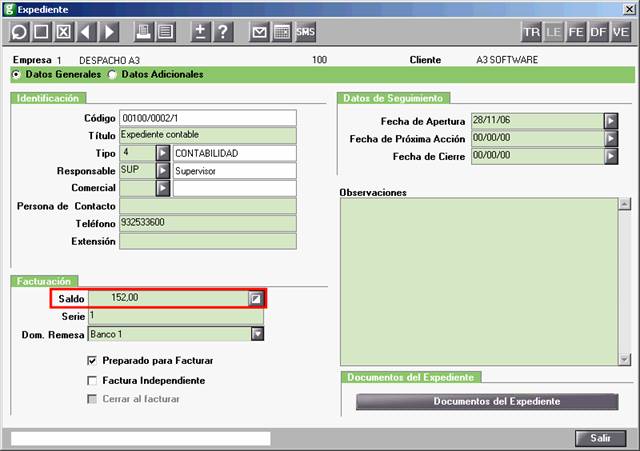Screen dimensions: 640x451
Task: Click the Observaciones scrollbar down arrow
Action: click(624, 359)
